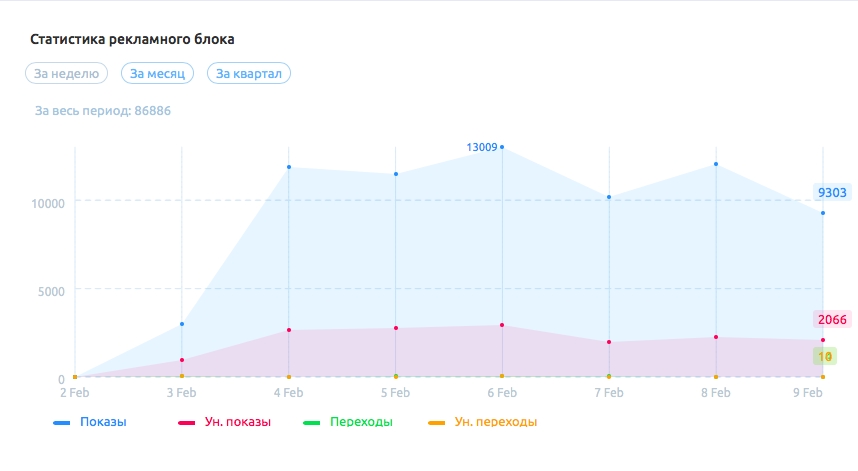Click the green Переходы legend marker
Viewport: 858px width, 471px height.
pos(311,423)
